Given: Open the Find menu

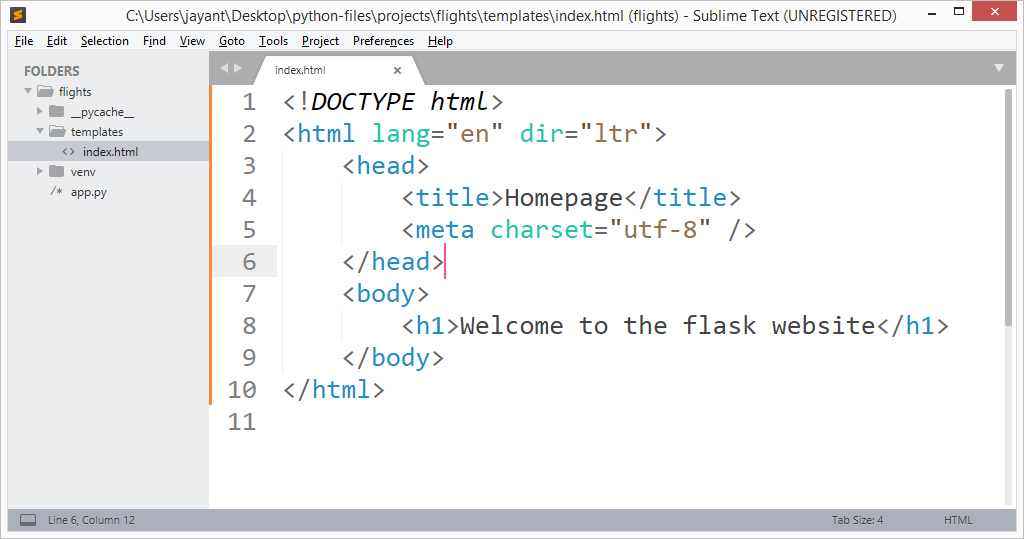Looking at the screenshot, I should coord(154,41).
